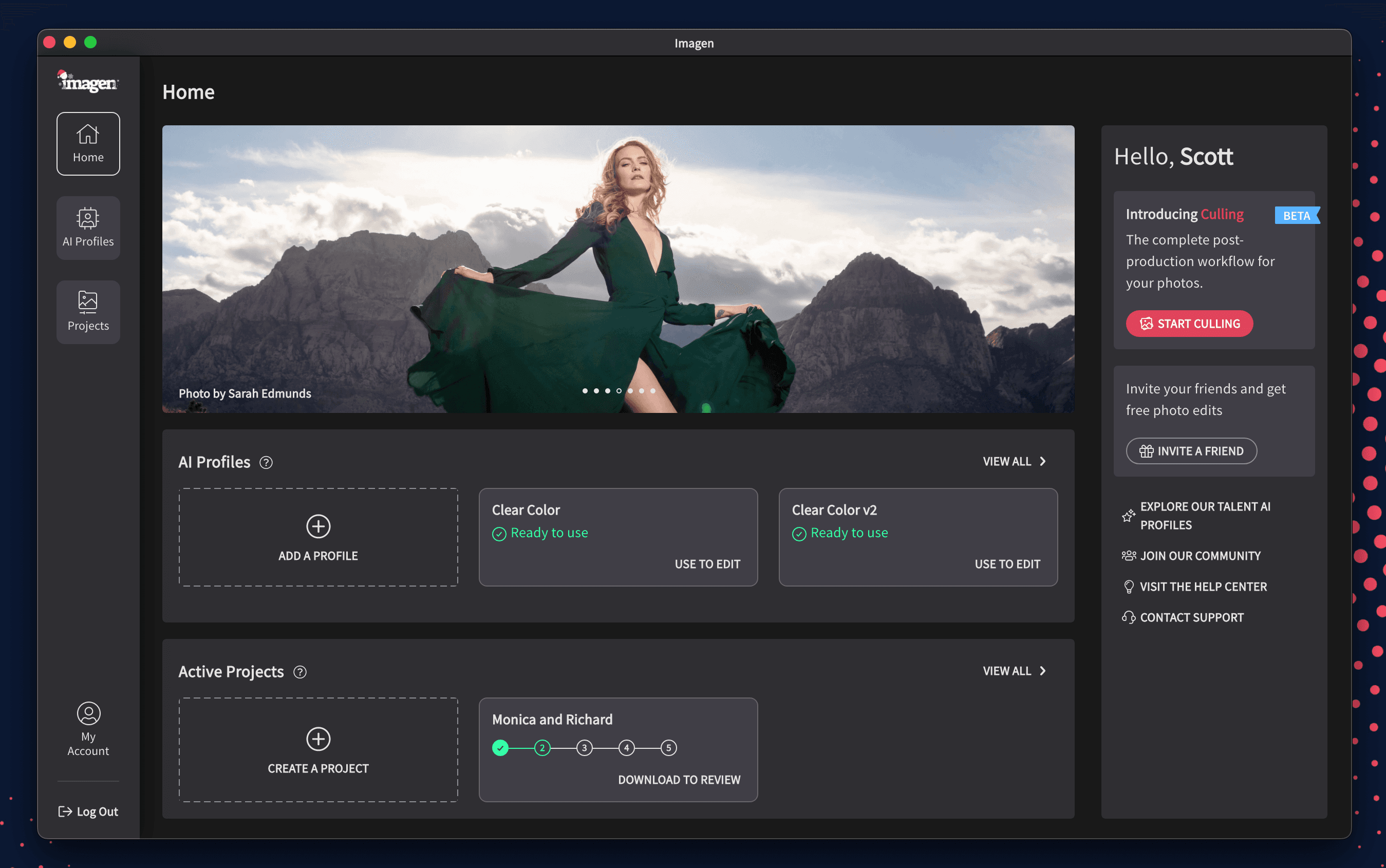
Task: Click the Invite a Friend button
Action: (x=1191, y=451)
